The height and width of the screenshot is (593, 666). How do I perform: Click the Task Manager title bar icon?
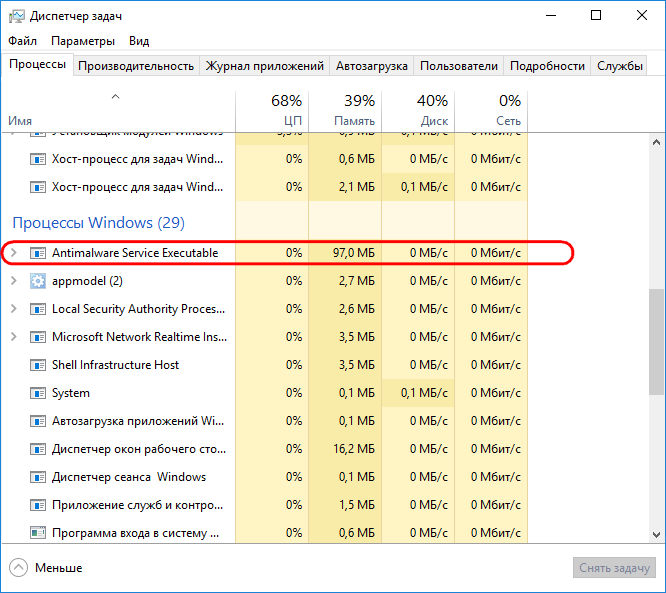[x=17, y=16]
